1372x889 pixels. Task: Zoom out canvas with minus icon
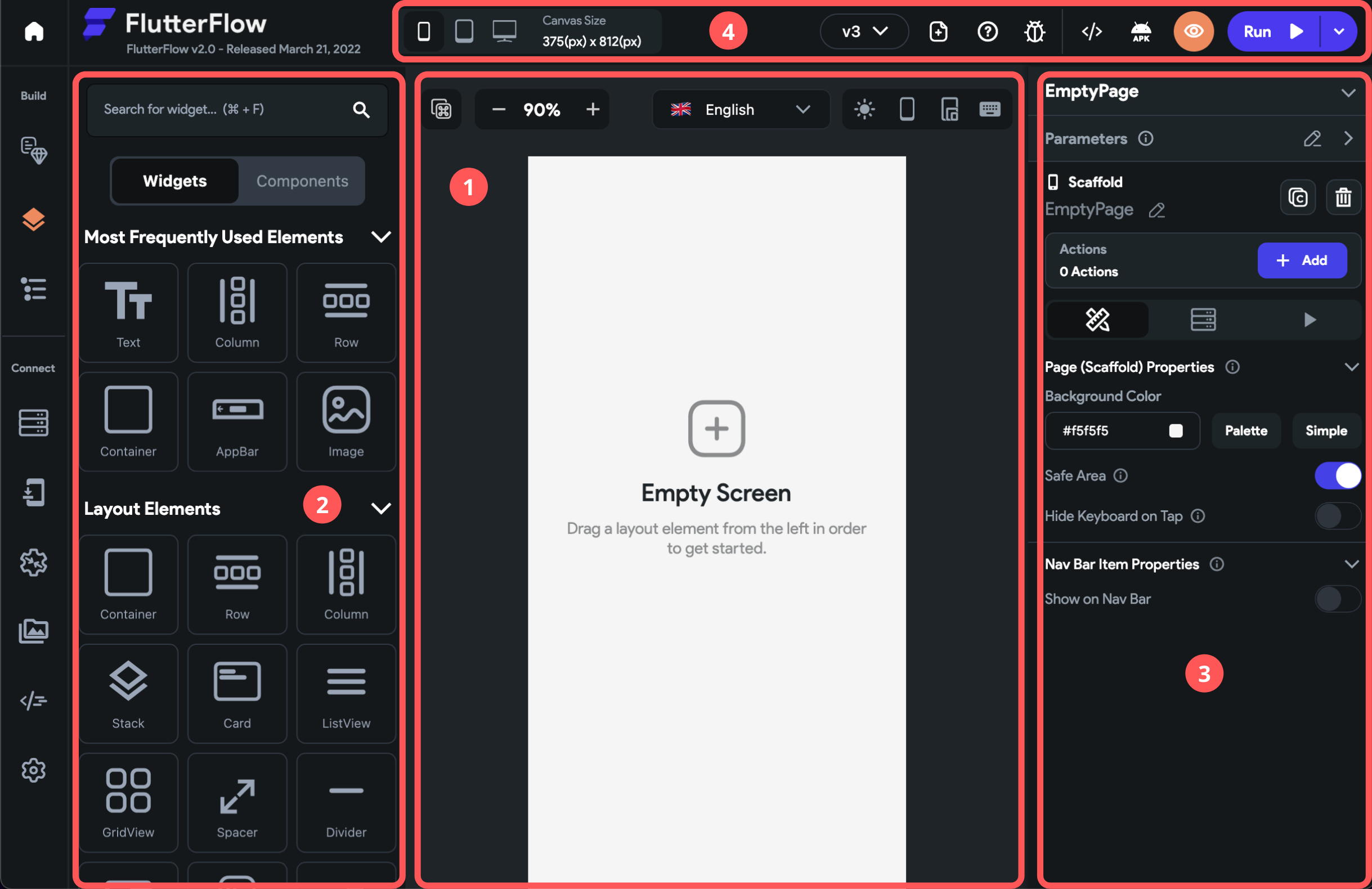499,109
